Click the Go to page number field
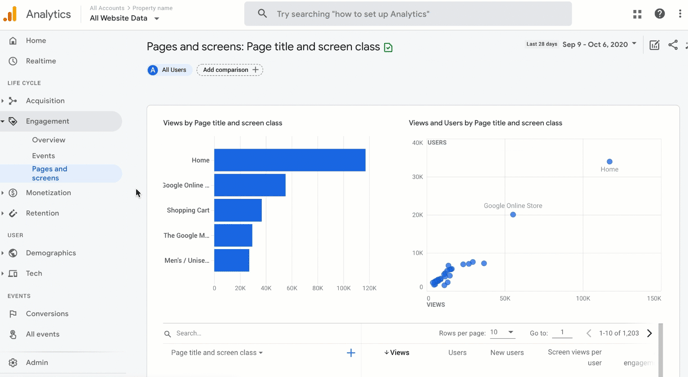This screenshot has width=688, height=377. pos(562,333)
